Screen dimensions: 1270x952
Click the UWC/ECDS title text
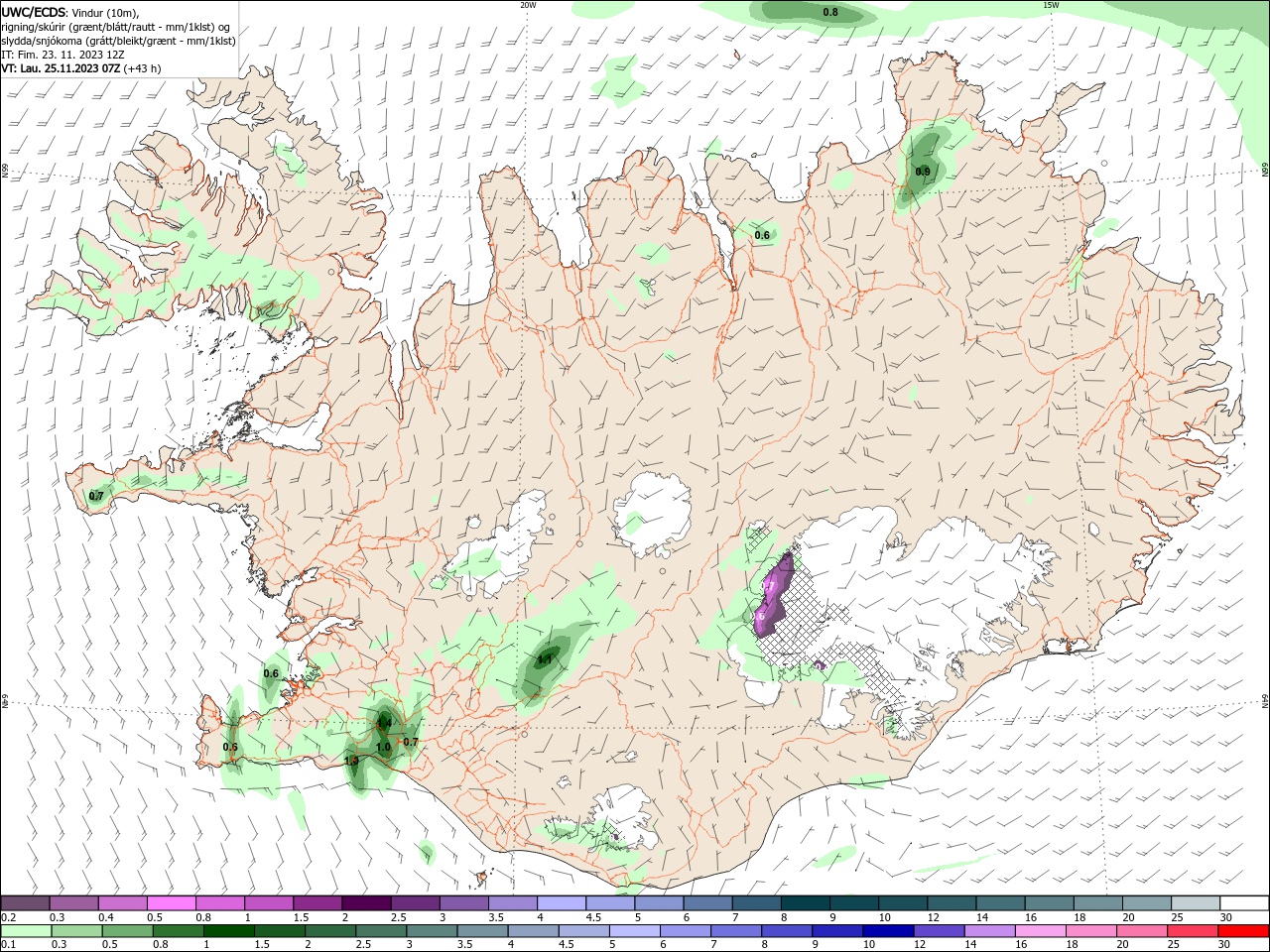click(x=34, y=12)
